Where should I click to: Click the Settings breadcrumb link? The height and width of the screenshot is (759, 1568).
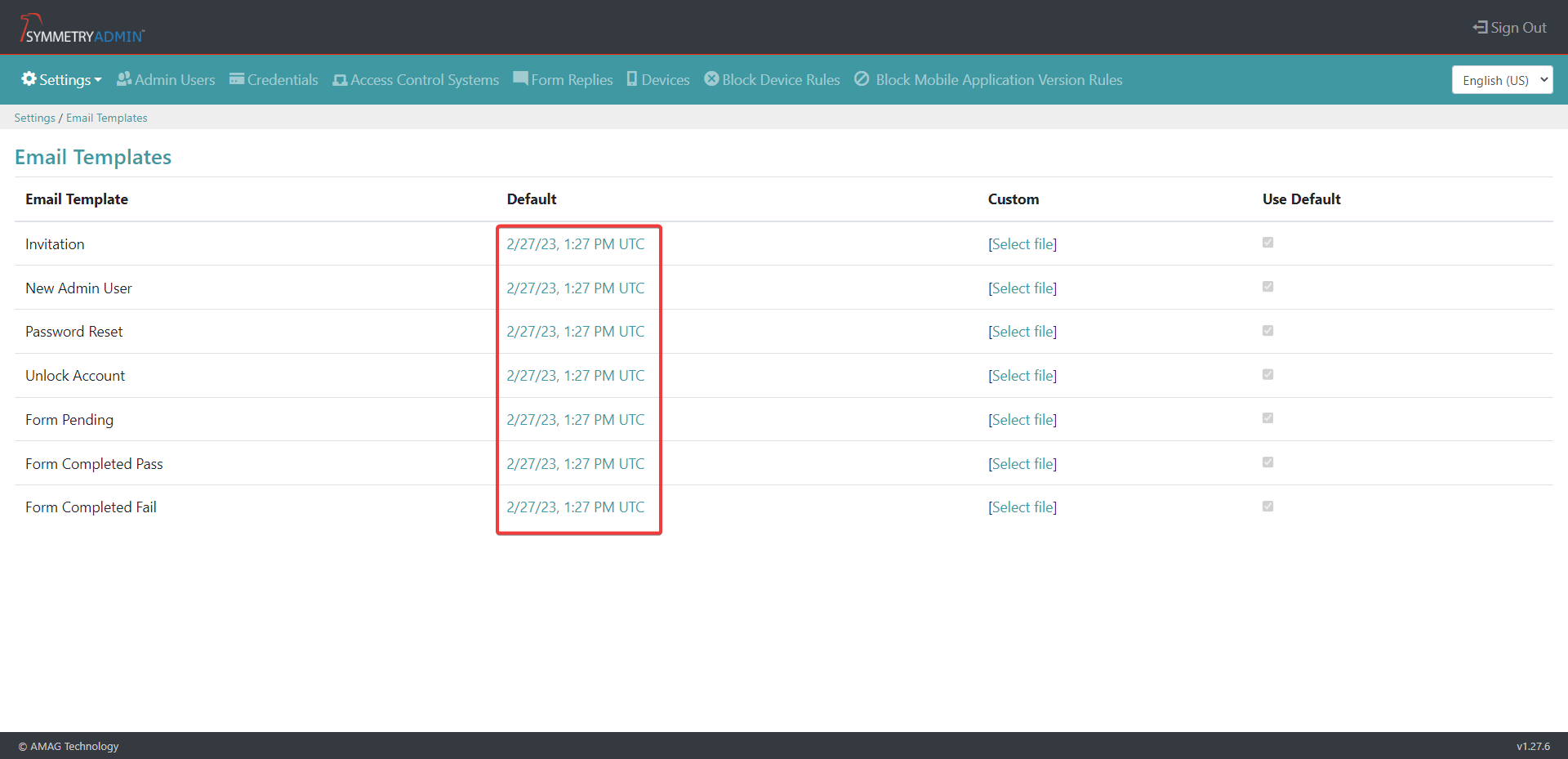click(34, 118)
